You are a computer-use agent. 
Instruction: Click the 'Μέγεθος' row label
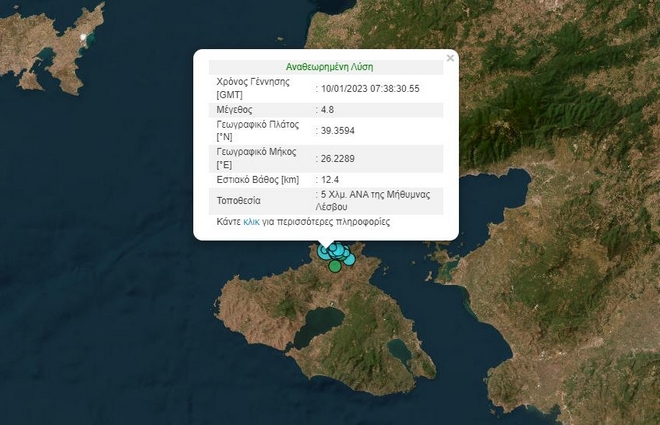click(236, 110)
